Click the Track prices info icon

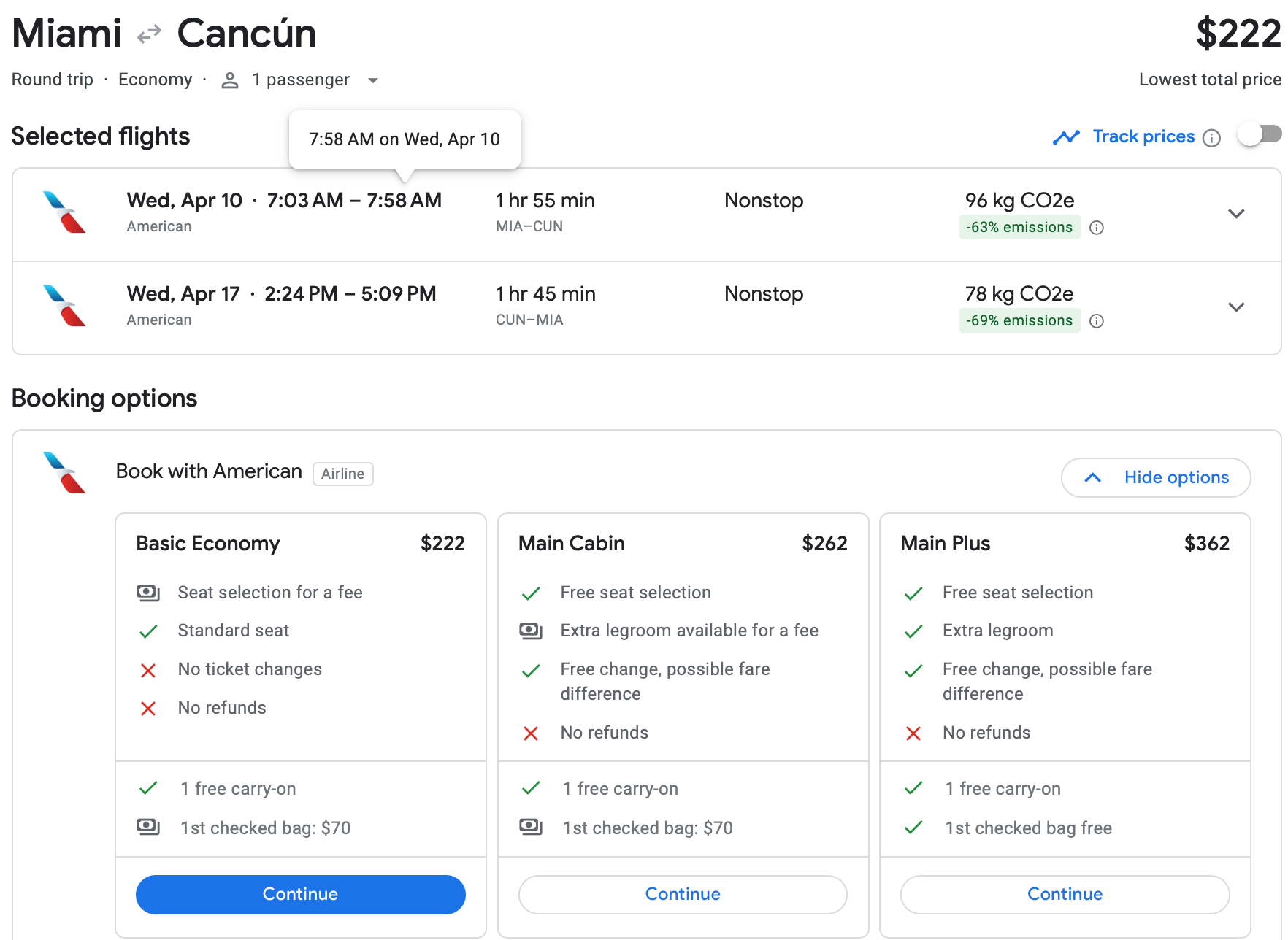pos(1211,138)
